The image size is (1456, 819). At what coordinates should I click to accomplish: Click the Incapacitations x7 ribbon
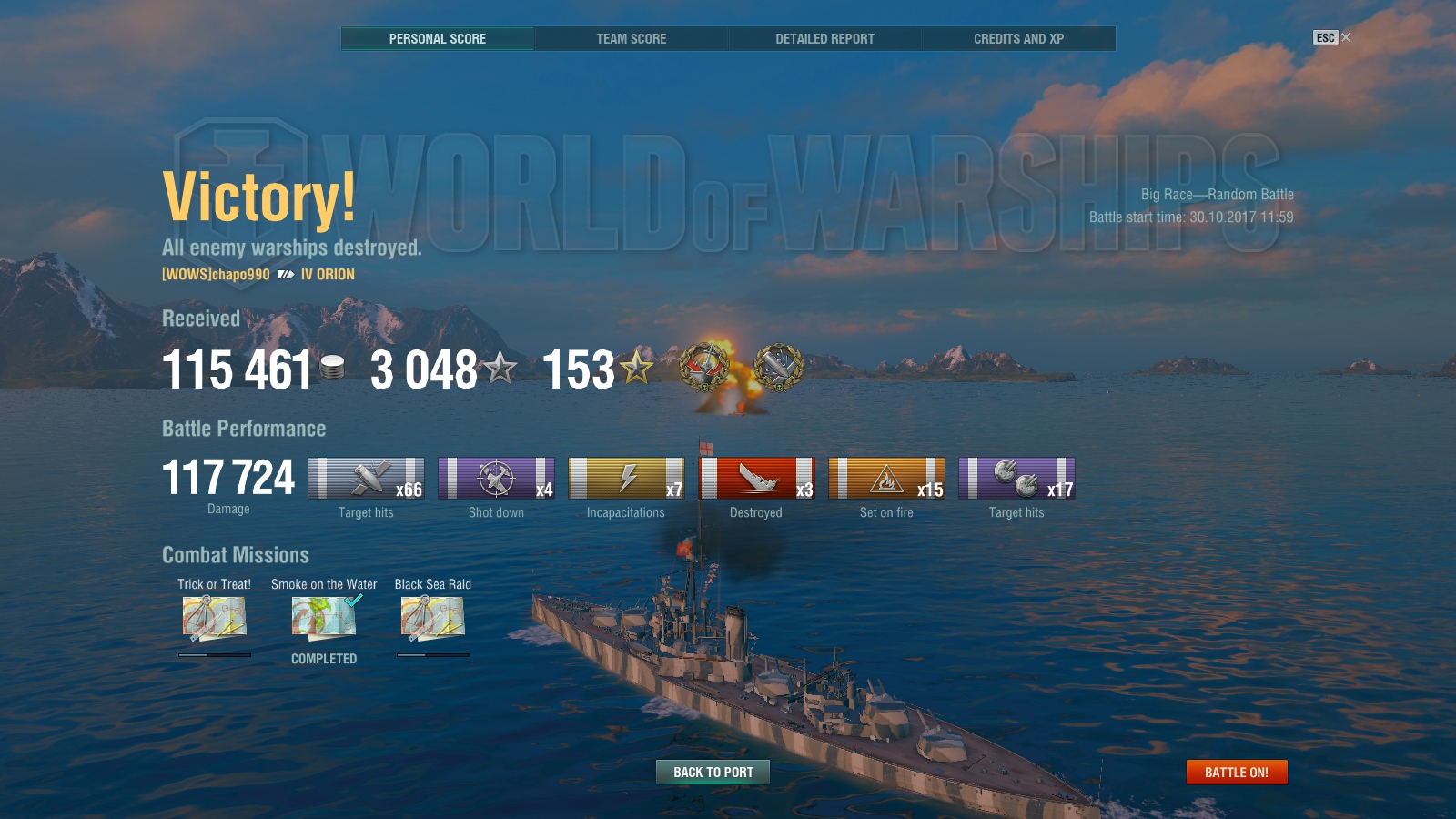[x=626, y=478]
